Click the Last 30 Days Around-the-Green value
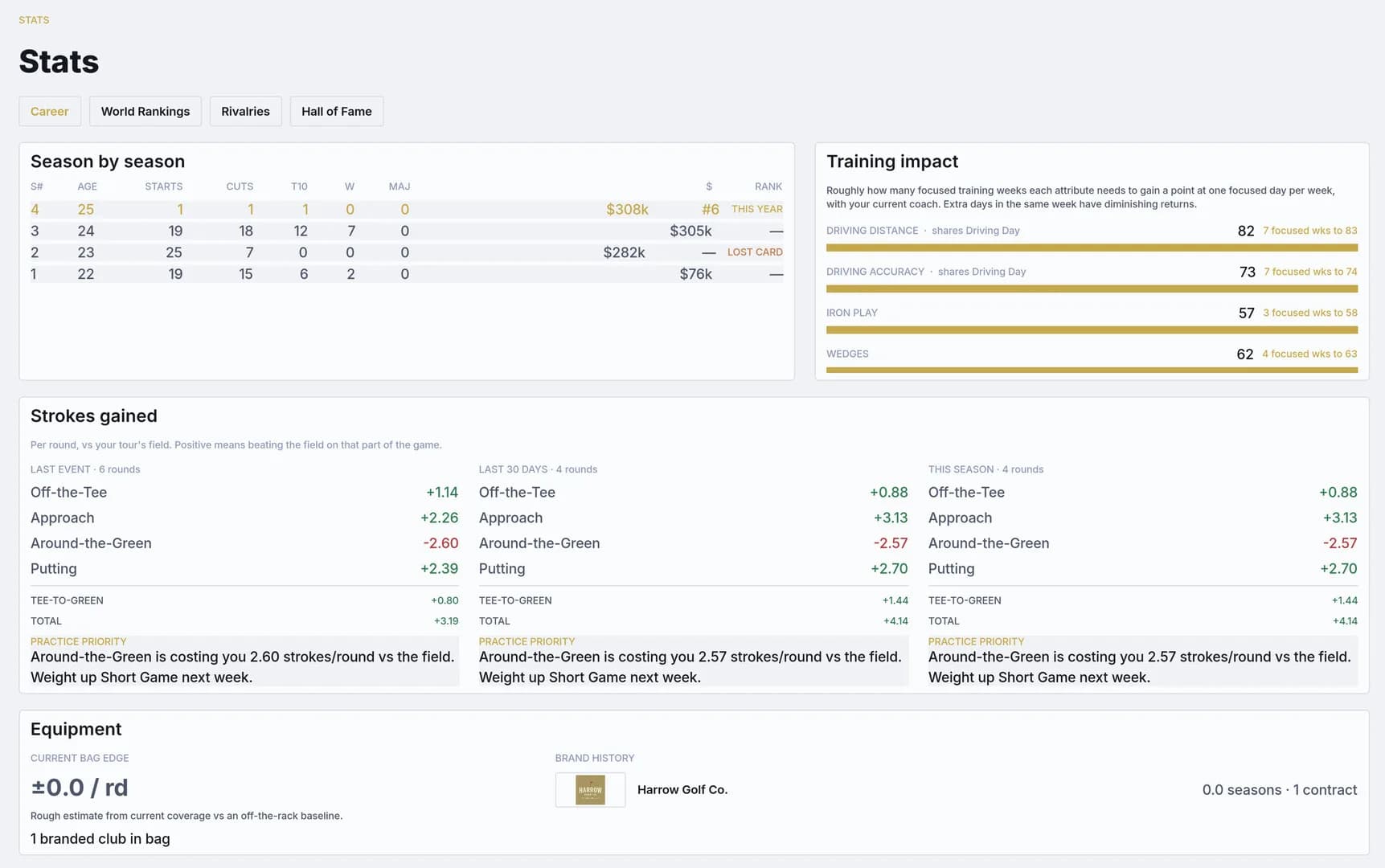The image size is (1385, 868). [891, 543]
